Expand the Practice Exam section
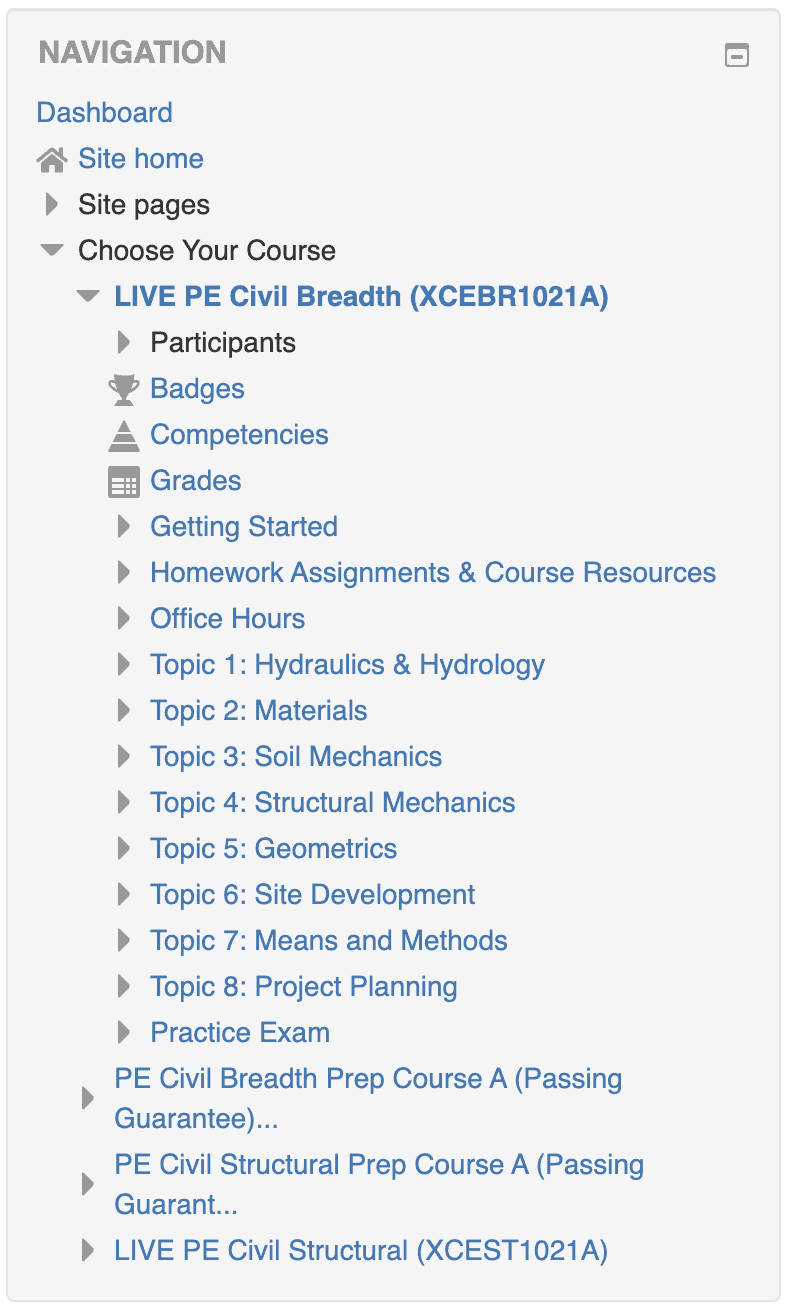Image resolution: width=790 pixels, height=1308 pixels. click(123, 1032)
